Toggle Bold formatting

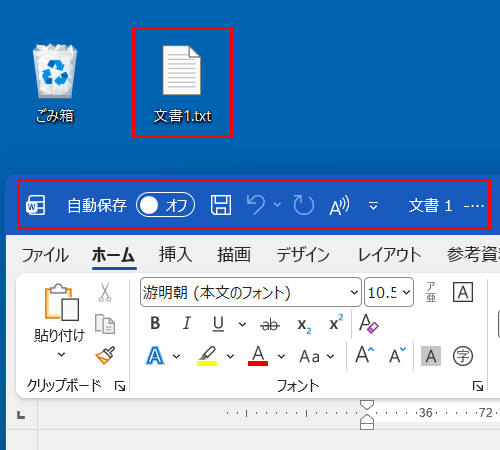[x=155, y=323]
